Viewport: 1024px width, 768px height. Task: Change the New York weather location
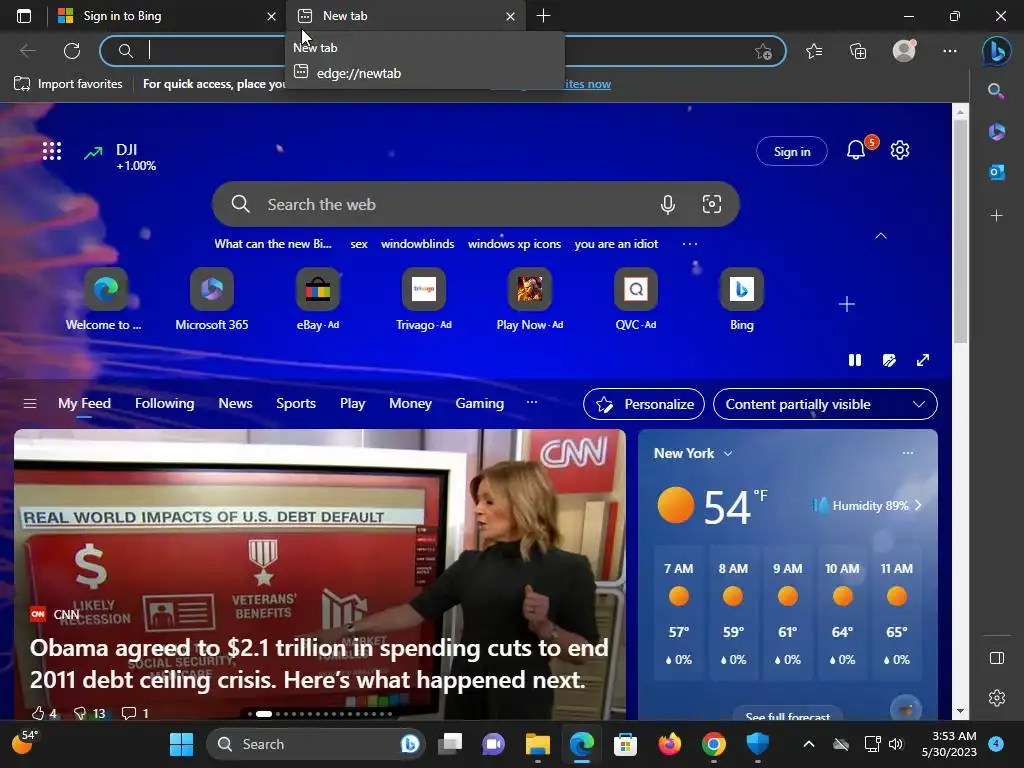[693, 453]
